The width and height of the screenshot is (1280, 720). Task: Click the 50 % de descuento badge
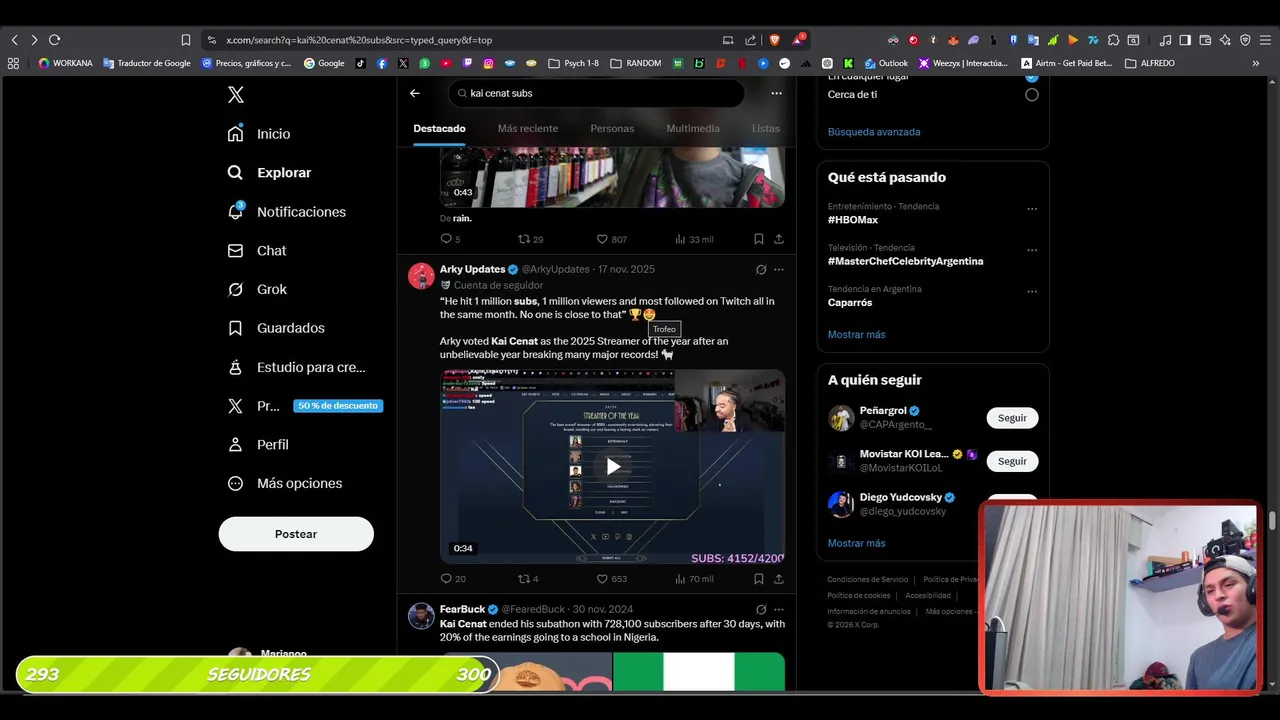click(x=338, y=406)
